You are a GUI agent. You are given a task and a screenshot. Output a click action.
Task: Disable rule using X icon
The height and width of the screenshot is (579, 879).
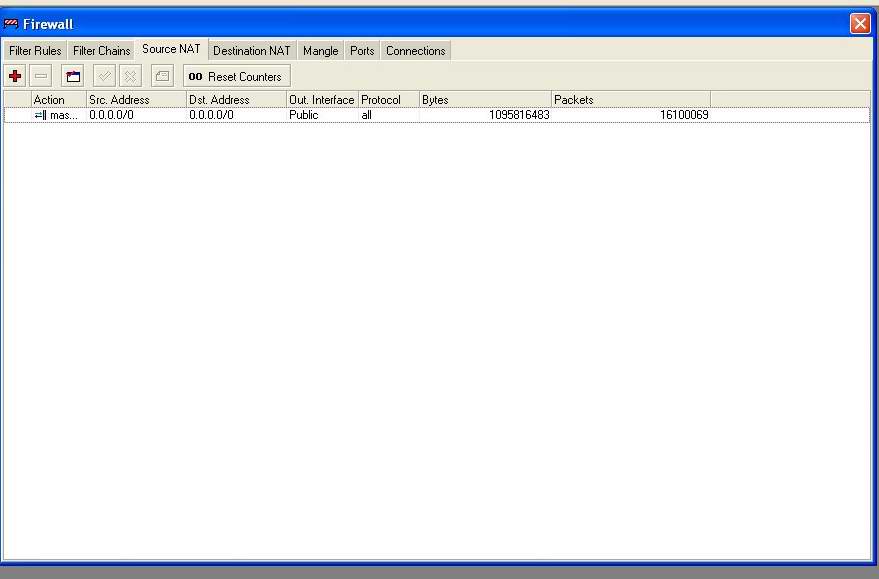[x=130, y=76]
